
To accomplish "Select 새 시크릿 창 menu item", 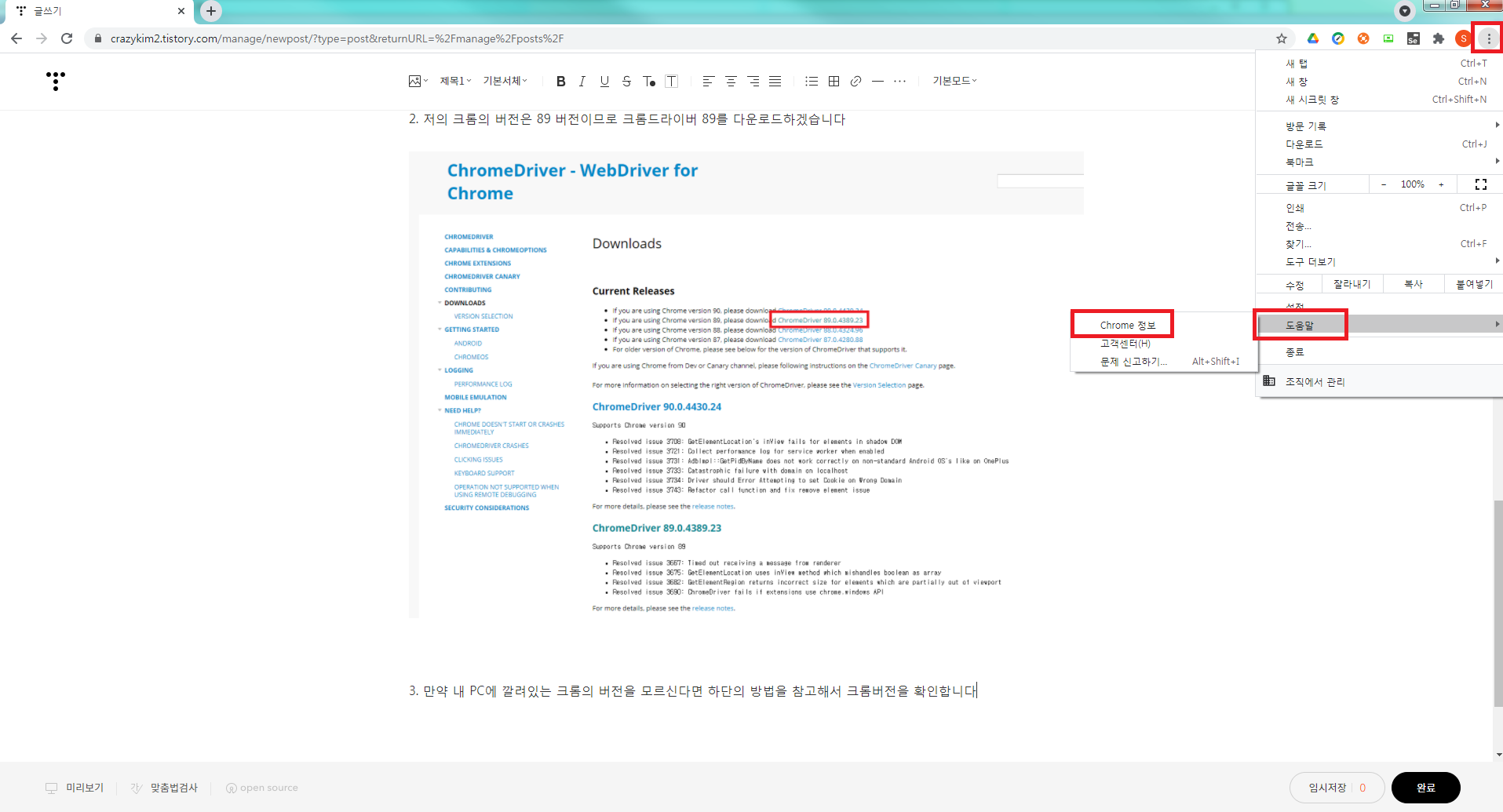I will click(1379, 99).
